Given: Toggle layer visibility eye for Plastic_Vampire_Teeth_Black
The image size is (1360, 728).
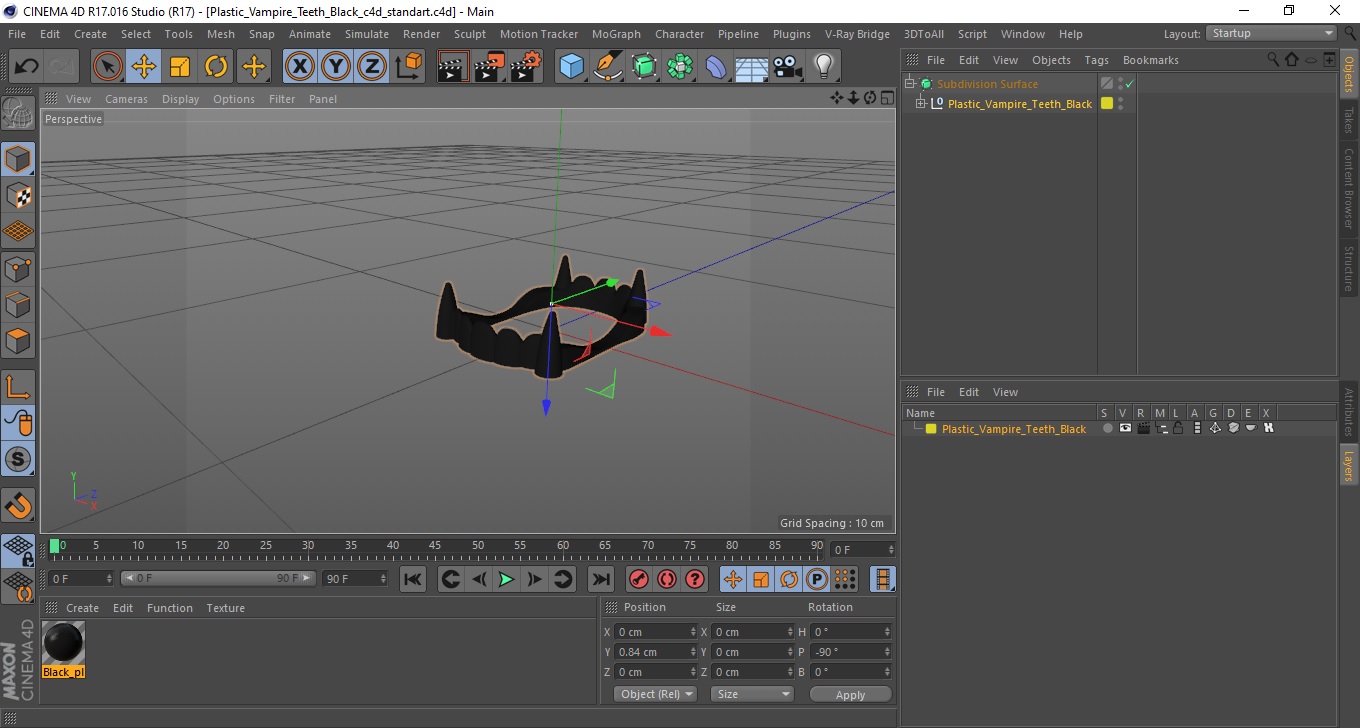Looking at the screenshot, I should (1125, 428).
